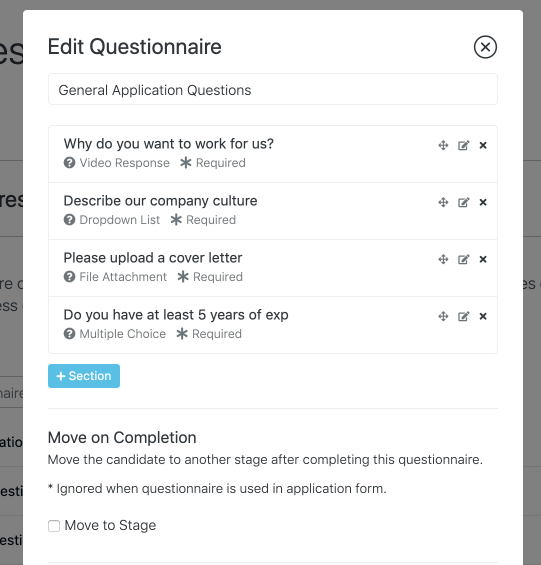Click move handle for 'Why do you want to work for us?'
The image size is (541, 565).
click(443, 145)
